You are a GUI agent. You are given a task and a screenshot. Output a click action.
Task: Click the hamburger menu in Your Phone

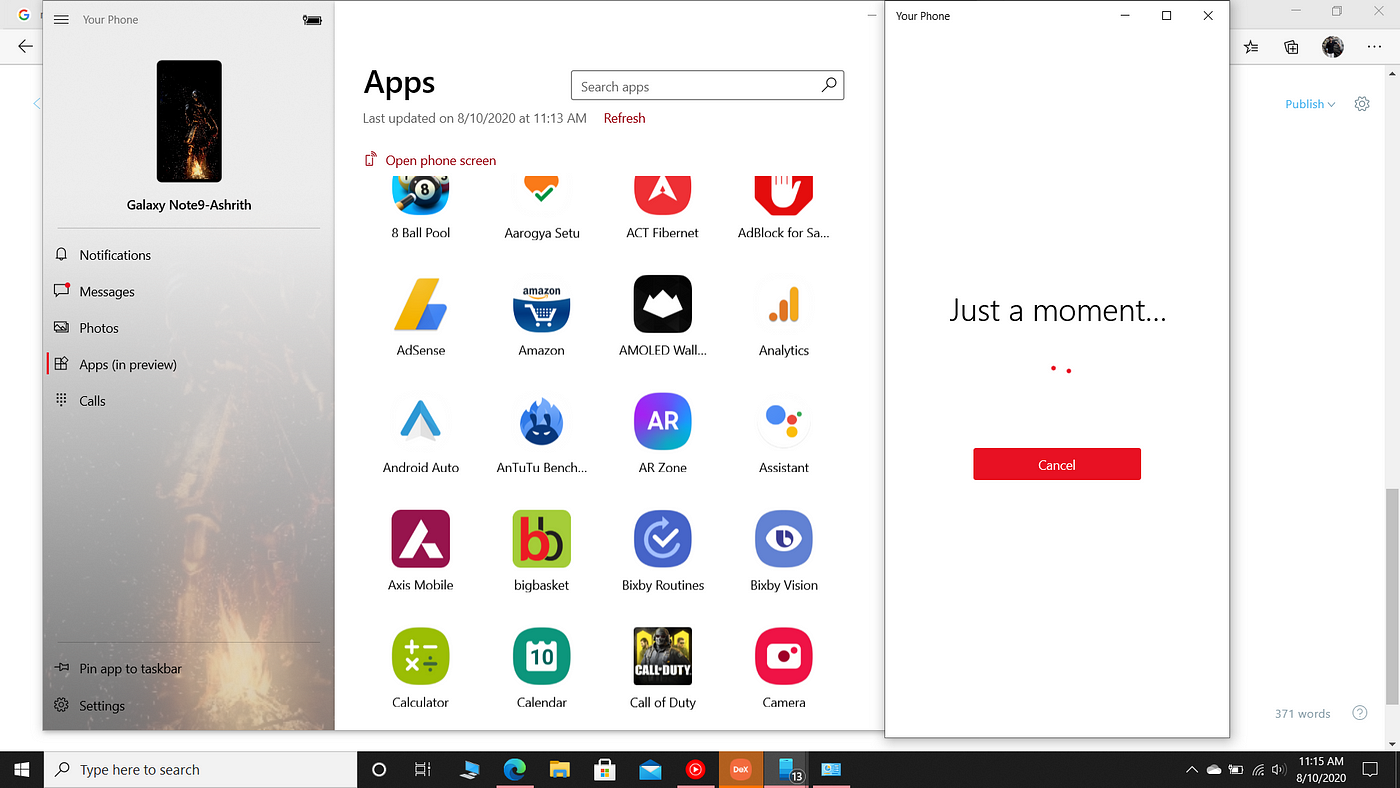[61, 20]
